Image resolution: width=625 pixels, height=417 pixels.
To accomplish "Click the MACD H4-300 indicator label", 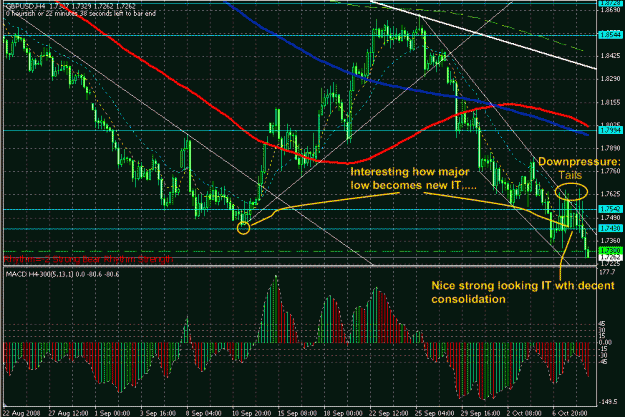I will pyautogui.click(x=62, y=274).
